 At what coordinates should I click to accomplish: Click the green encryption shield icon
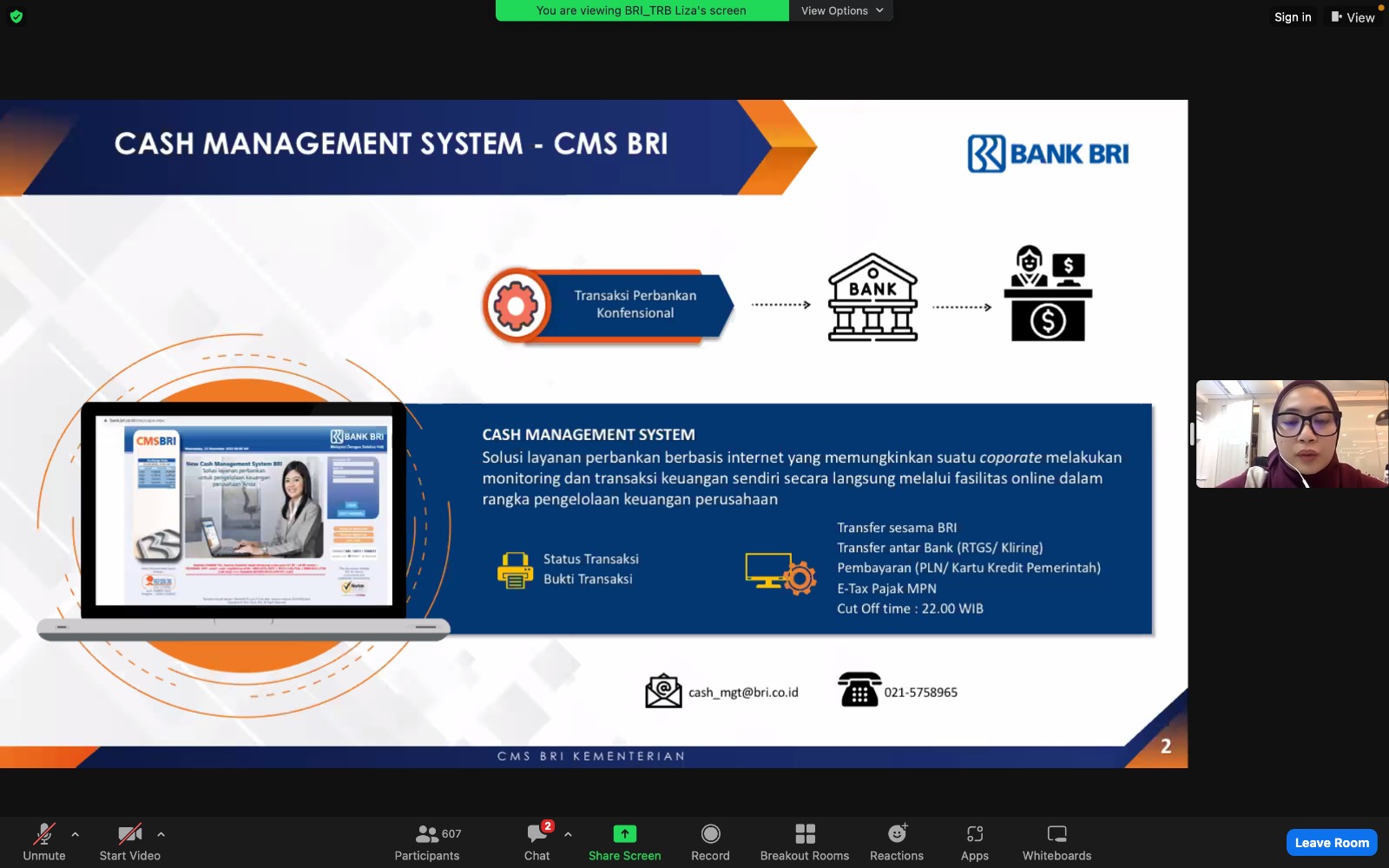point(16,16)
